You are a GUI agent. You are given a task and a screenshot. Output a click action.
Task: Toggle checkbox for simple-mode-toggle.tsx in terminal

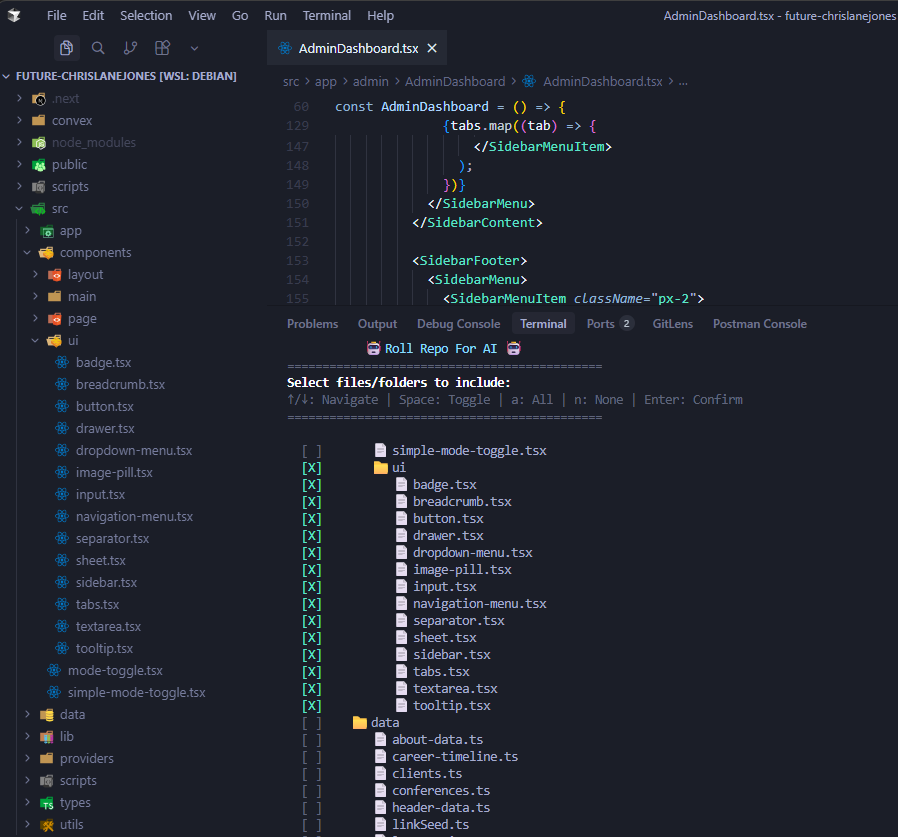pyautogui.click(x=312, y=451)
